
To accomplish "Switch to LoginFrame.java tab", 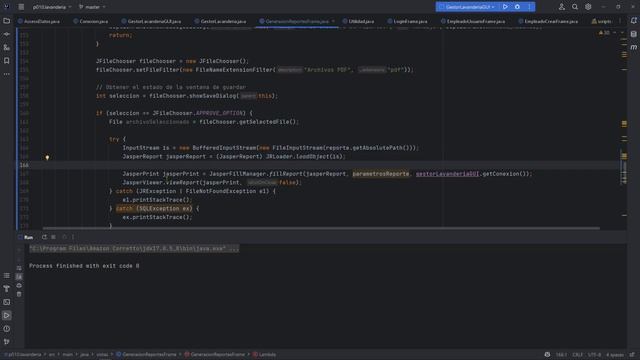I will pos(407,21).
